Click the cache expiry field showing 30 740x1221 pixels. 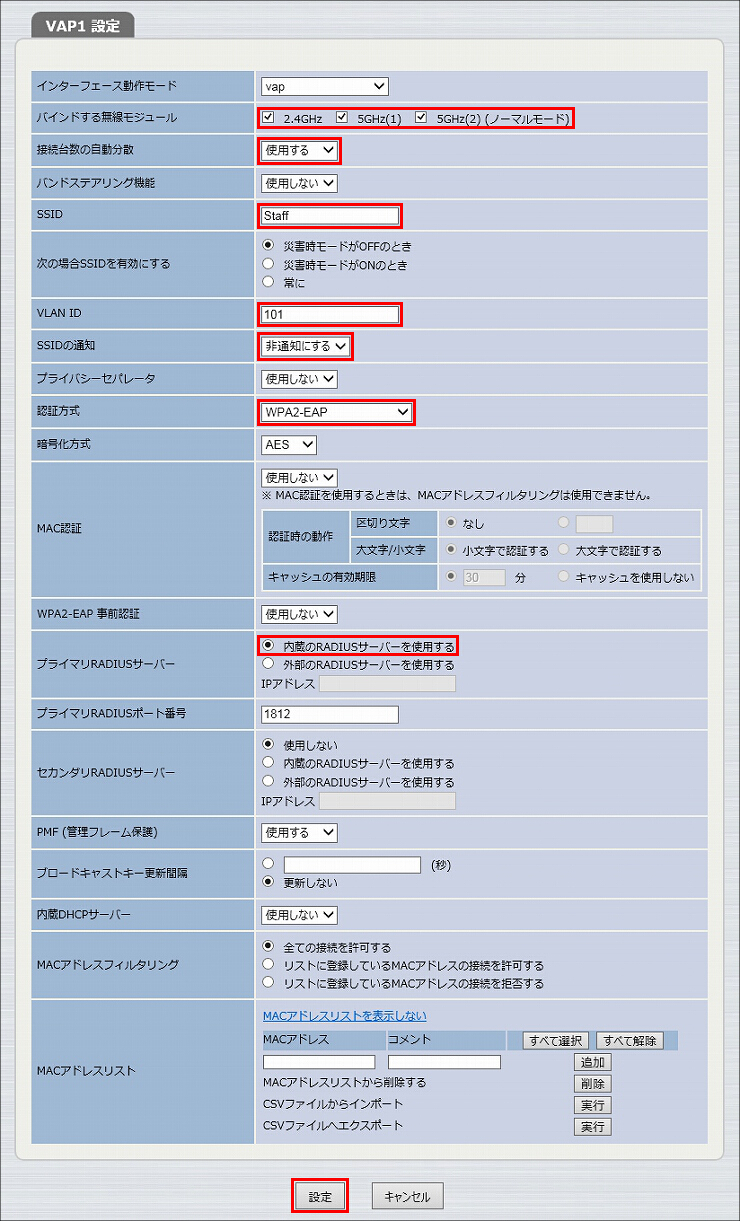pyautogui.click(x=484, y=577)
